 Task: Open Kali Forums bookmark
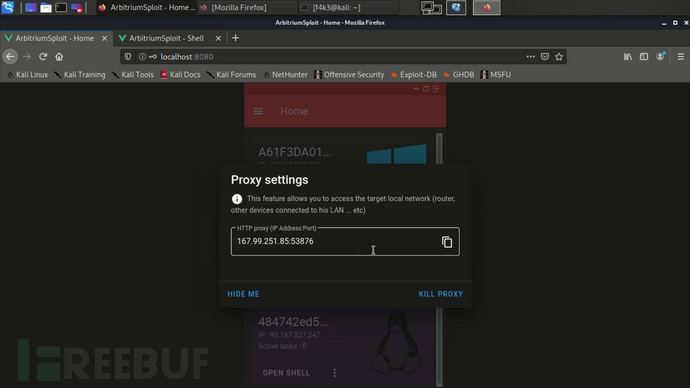pos(231,75)
